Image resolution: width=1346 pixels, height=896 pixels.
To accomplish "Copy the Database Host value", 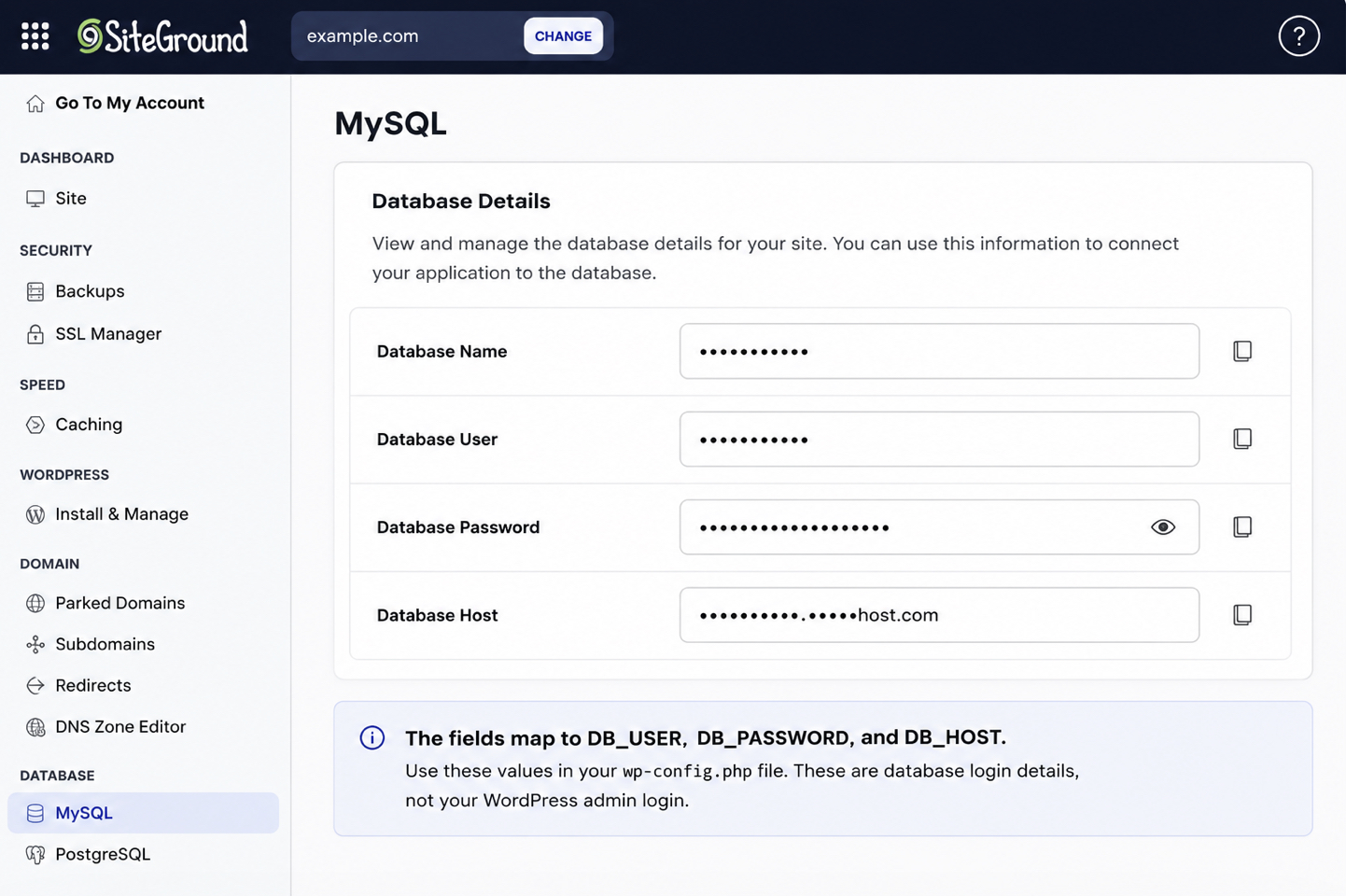I will coord(1242,614).
